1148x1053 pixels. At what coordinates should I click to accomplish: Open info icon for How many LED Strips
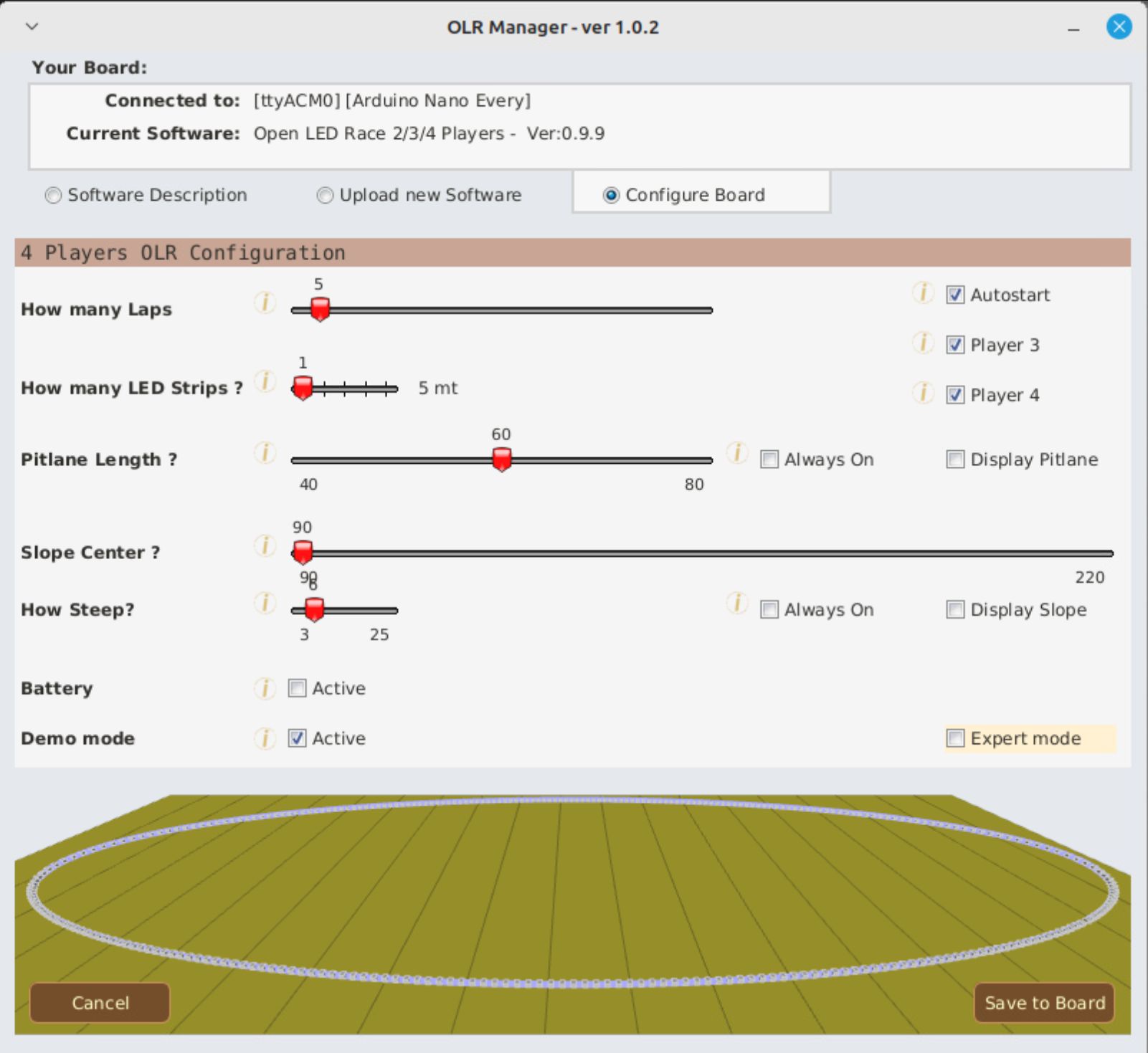click(265, 381)
